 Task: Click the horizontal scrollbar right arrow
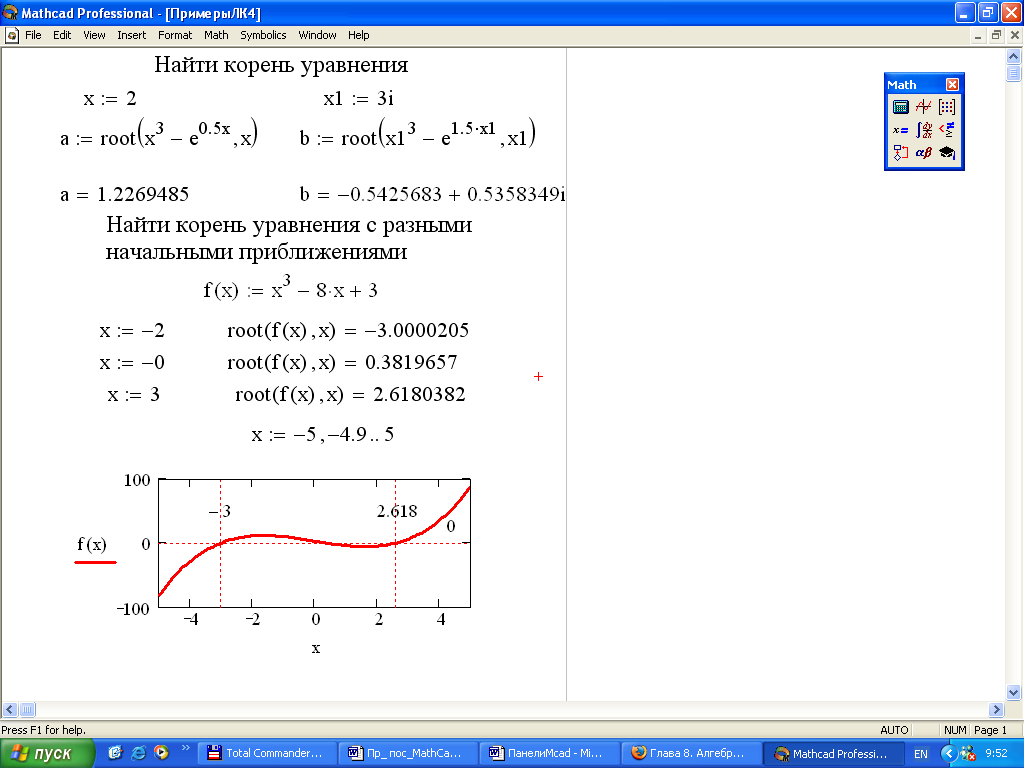pyautogui.click(x=996, y=709)
